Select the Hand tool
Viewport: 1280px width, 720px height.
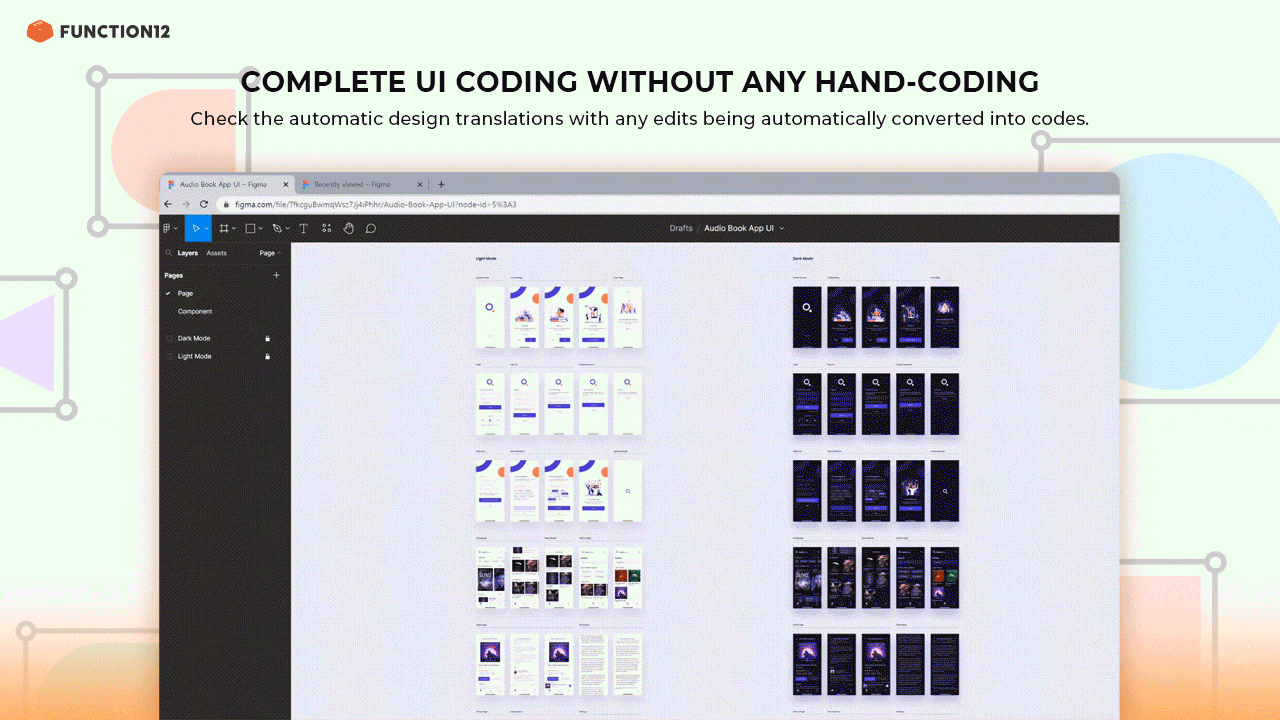[x=348, y=228]
